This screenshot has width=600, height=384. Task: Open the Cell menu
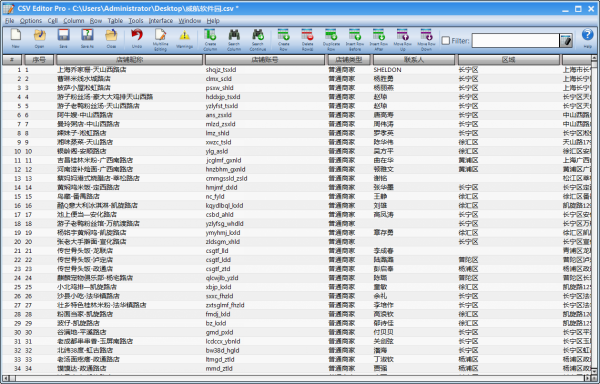(x=53, y=21)
